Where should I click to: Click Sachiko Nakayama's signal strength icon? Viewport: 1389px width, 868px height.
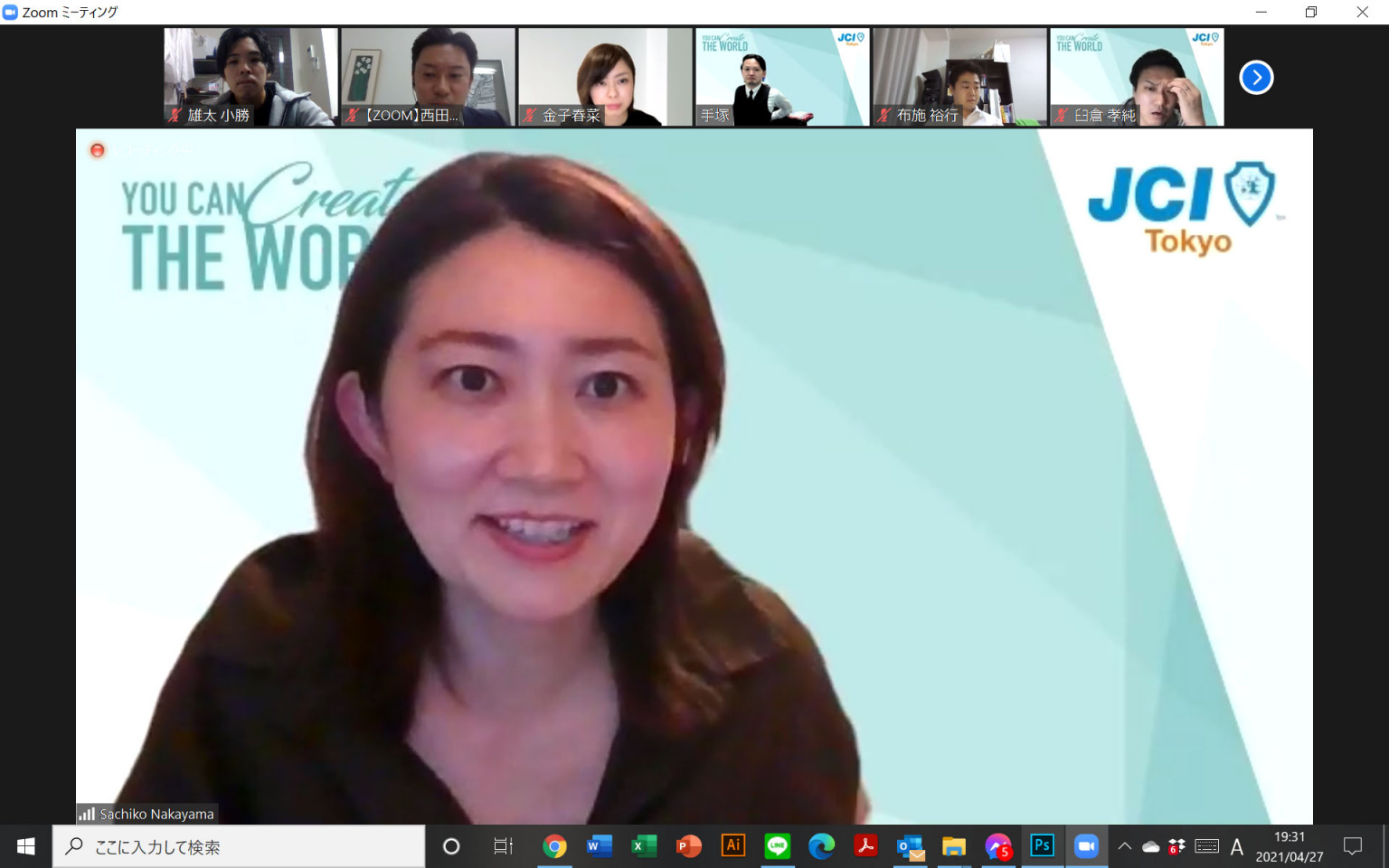87,814
